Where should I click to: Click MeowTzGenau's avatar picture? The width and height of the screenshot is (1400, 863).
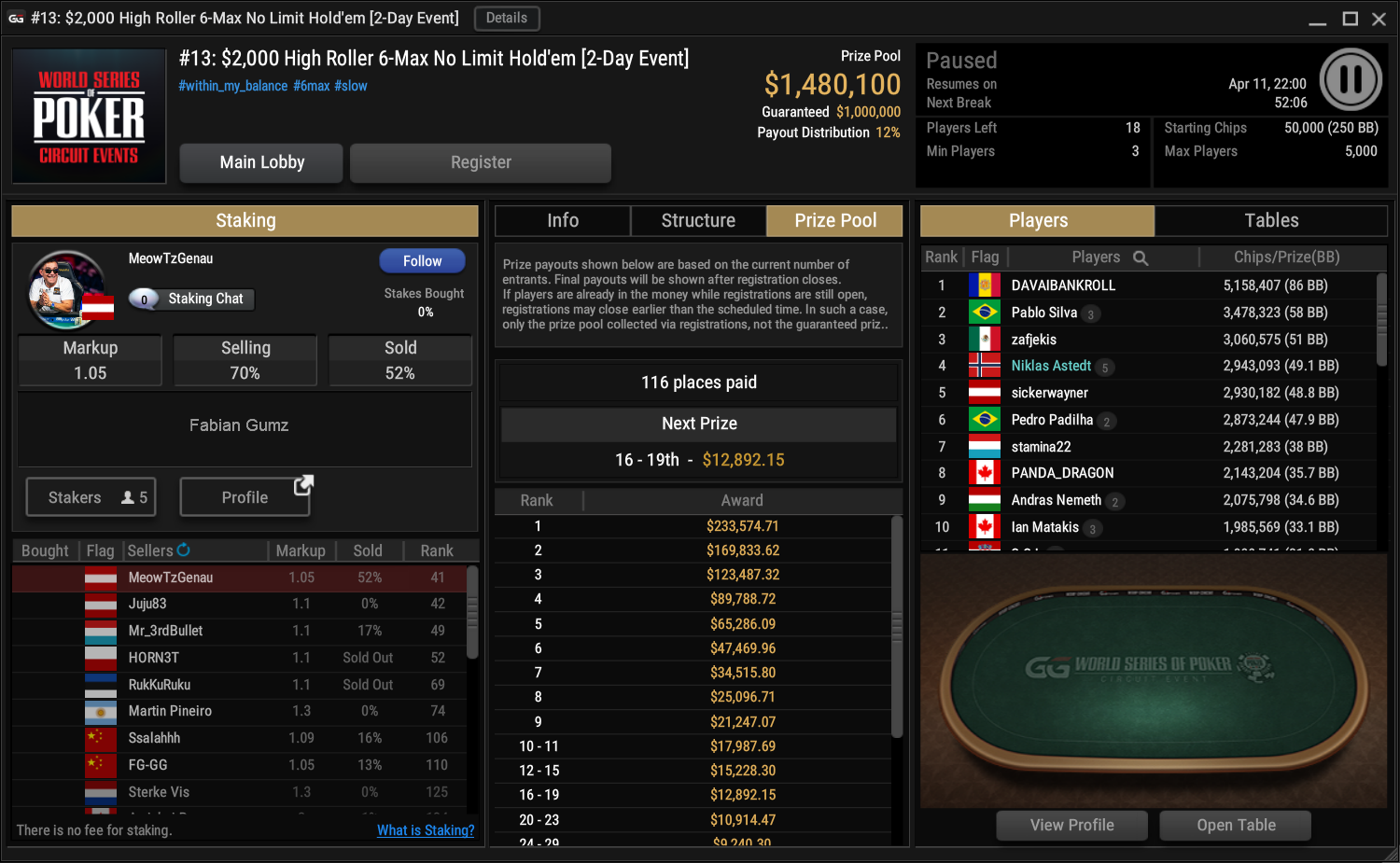[65, 289]
